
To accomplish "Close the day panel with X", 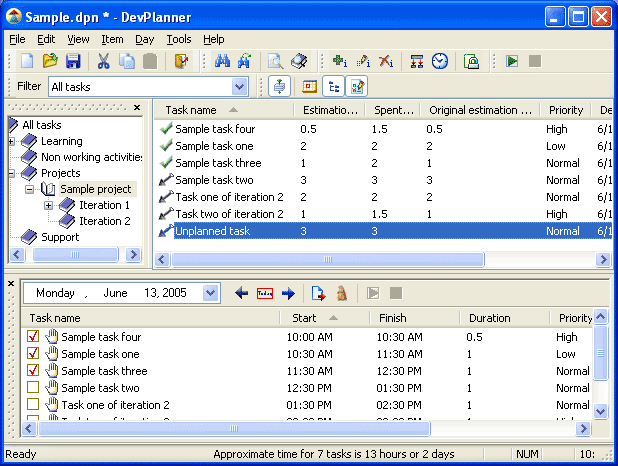I will 11,283.
